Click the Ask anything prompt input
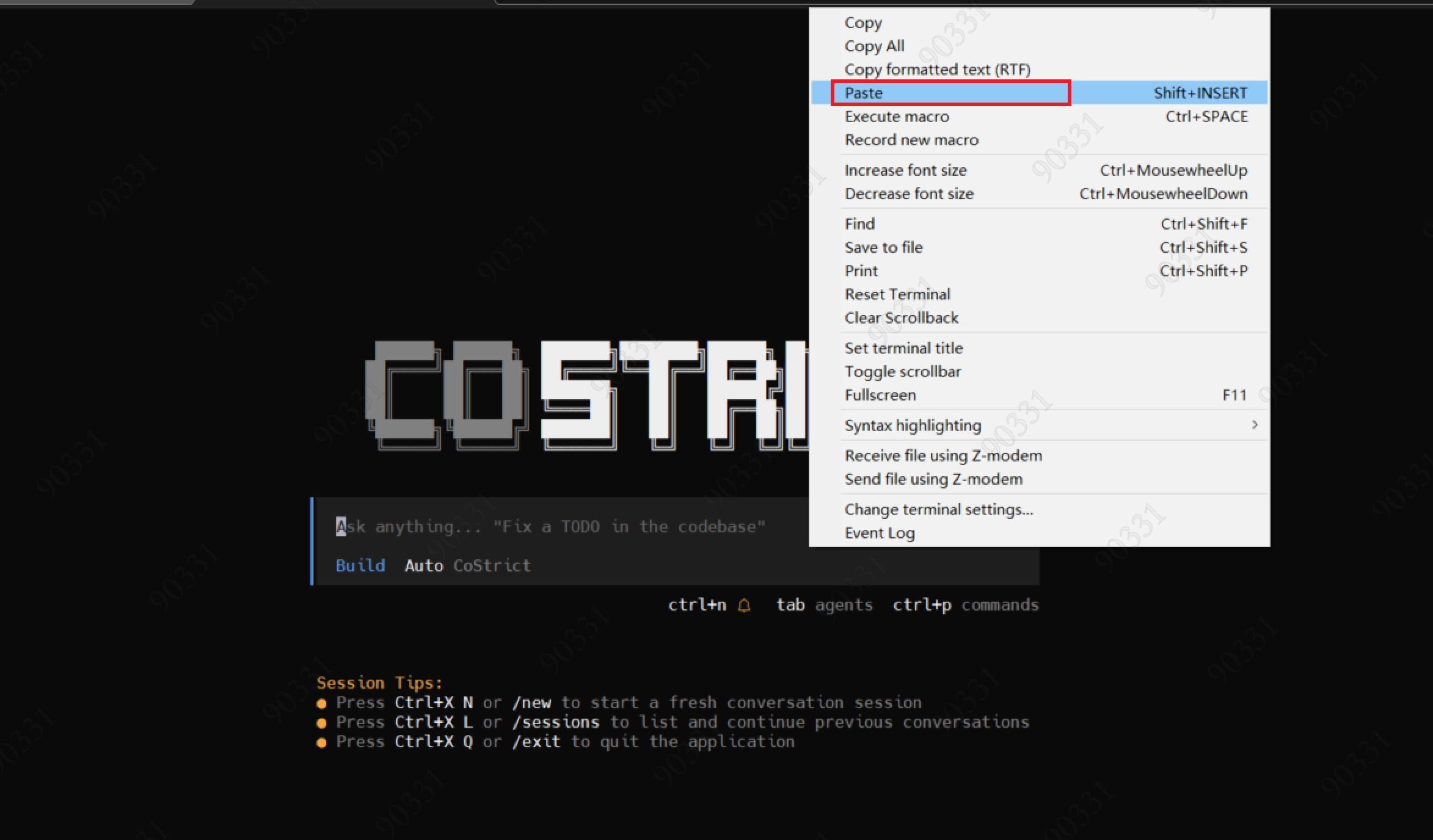Viewport: 1433px width, 840px height. pyautogui.click(x=550, y=527)
